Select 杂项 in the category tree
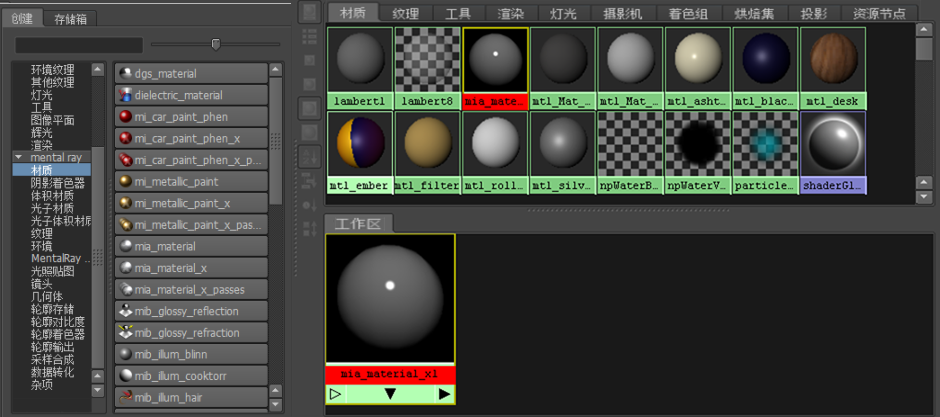 (41, 384)
